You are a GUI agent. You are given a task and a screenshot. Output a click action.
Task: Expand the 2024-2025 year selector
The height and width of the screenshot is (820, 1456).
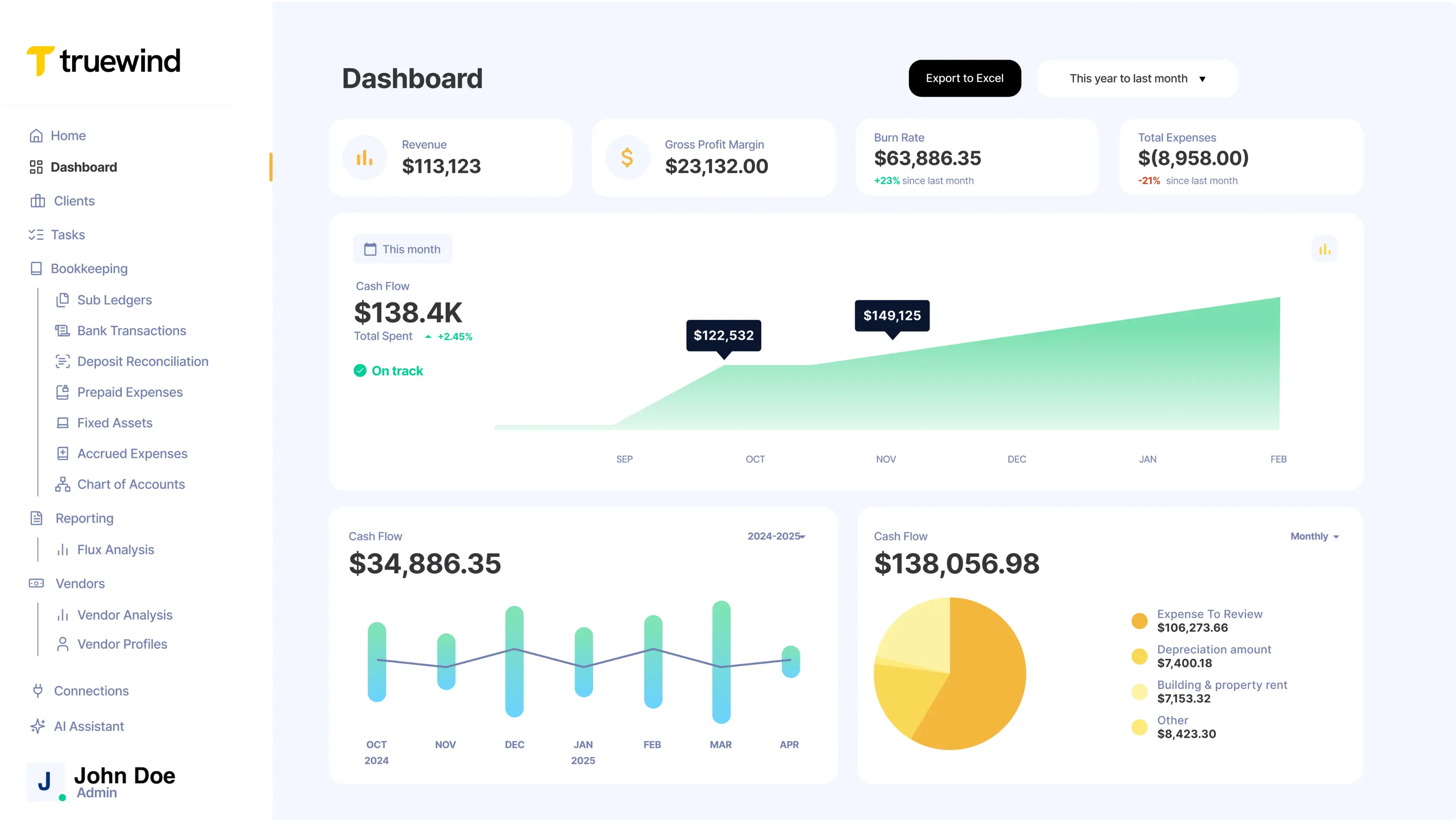776,536
